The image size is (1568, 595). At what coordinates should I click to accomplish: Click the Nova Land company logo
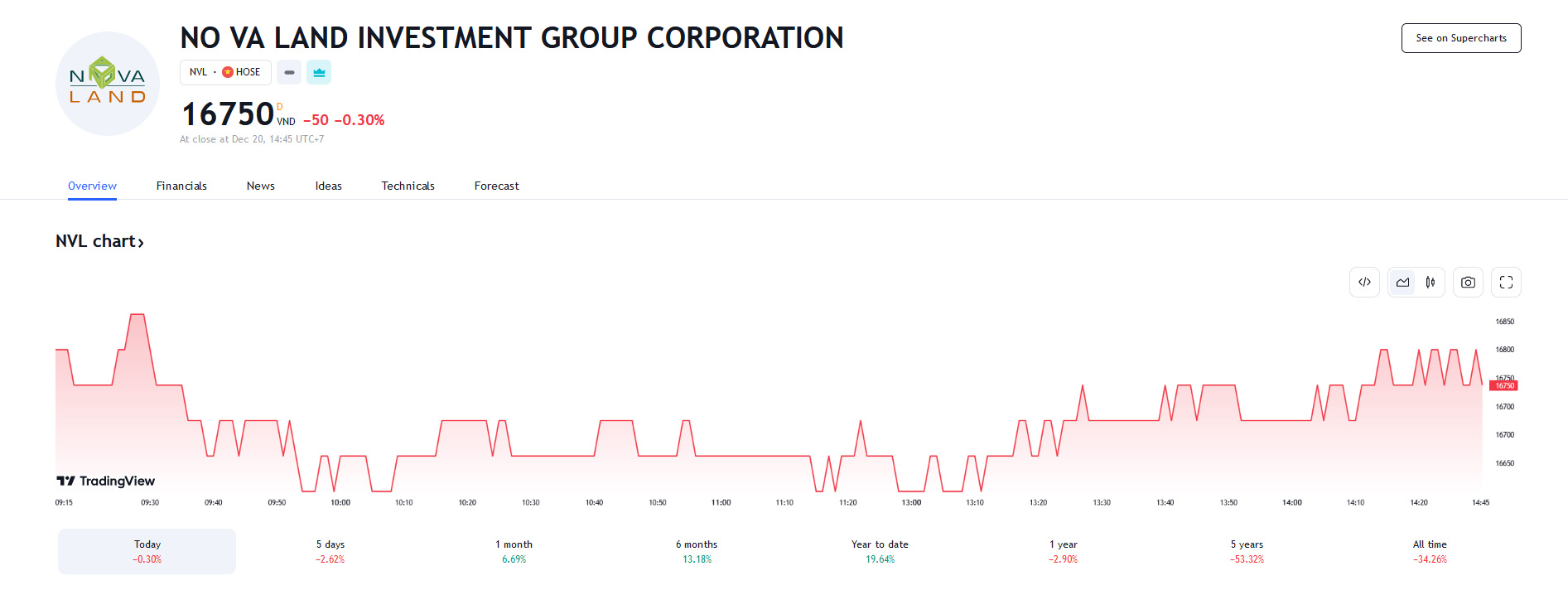click(108, 84)
